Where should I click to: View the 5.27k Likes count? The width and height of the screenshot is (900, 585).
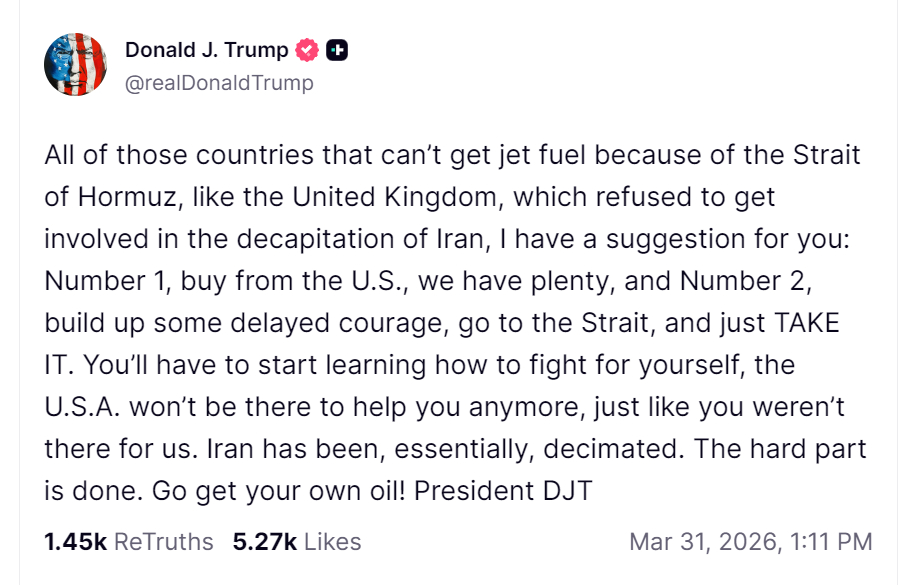click(x=265, y=542)
